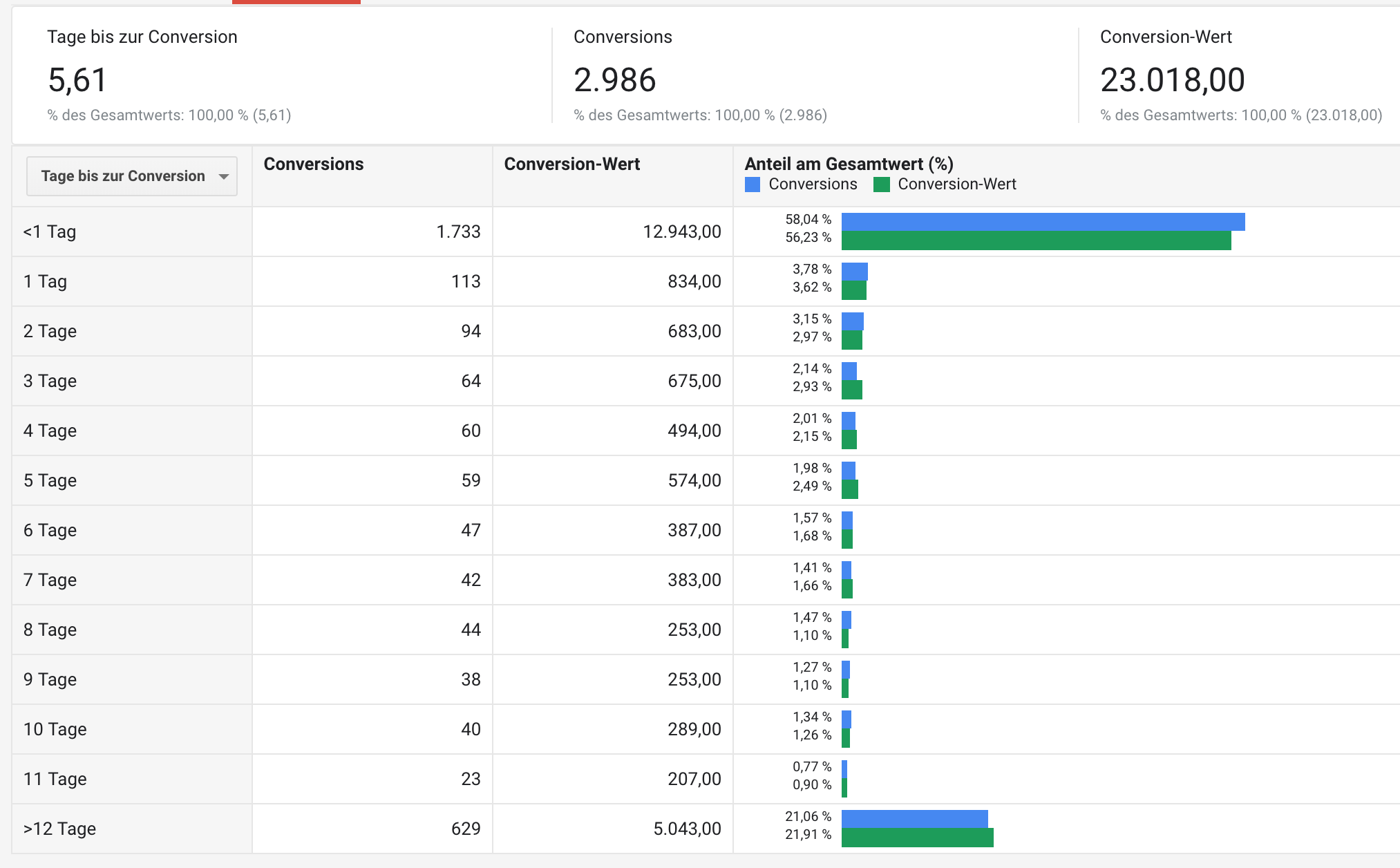Click the '9 Tage' row label
1400x868 pixels.
(50, 679)
